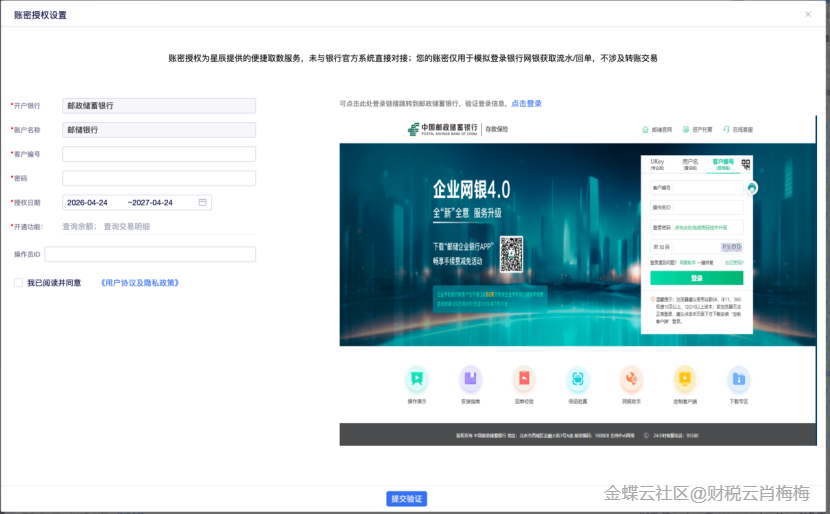Click the phone icon in page footer
Viewport: 830px width, 514px height.
point(646,436)
